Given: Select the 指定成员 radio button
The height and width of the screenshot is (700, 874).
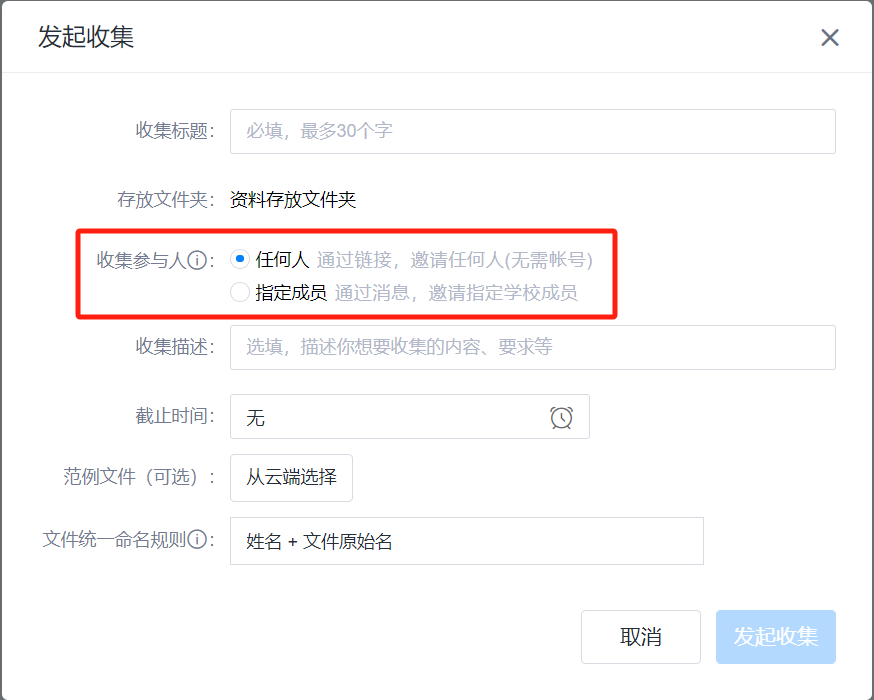Looking at the screenshot, I should pos(239,293).
